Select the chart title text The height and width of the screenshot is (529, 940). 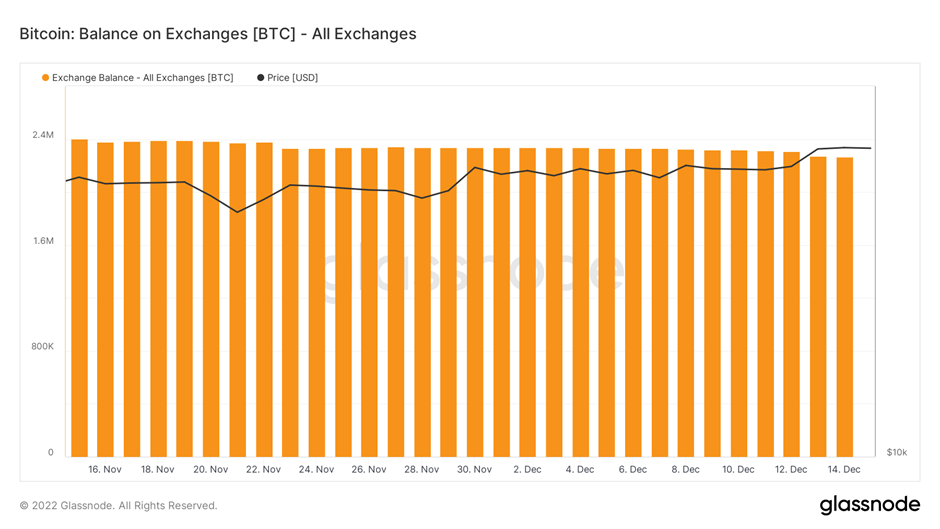[217, 34]
